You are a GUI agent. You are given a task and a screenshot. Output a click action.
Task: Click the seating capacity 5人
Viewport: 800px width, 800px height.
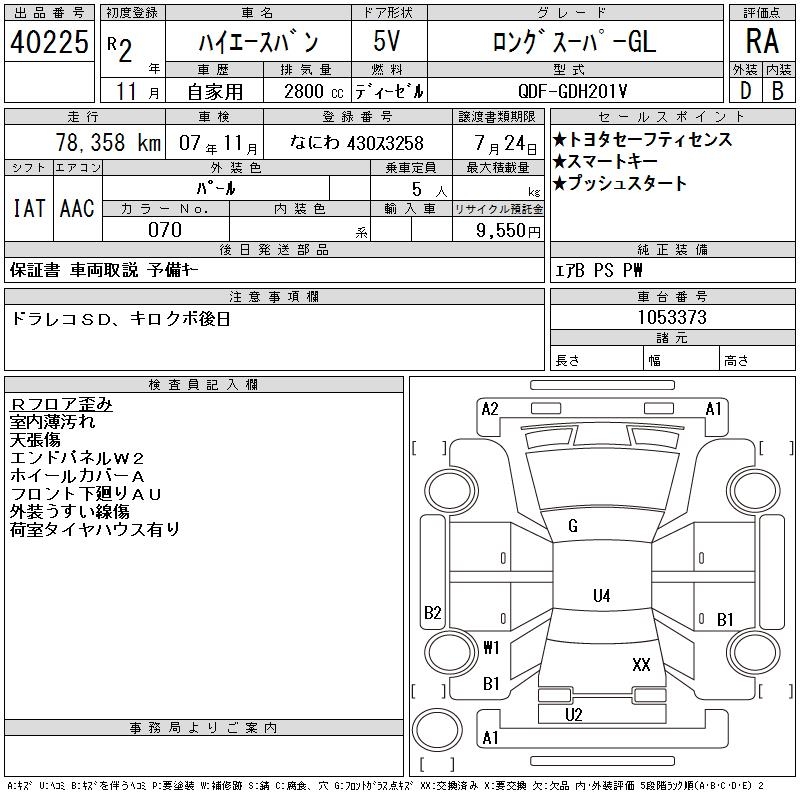click(429, 190)
